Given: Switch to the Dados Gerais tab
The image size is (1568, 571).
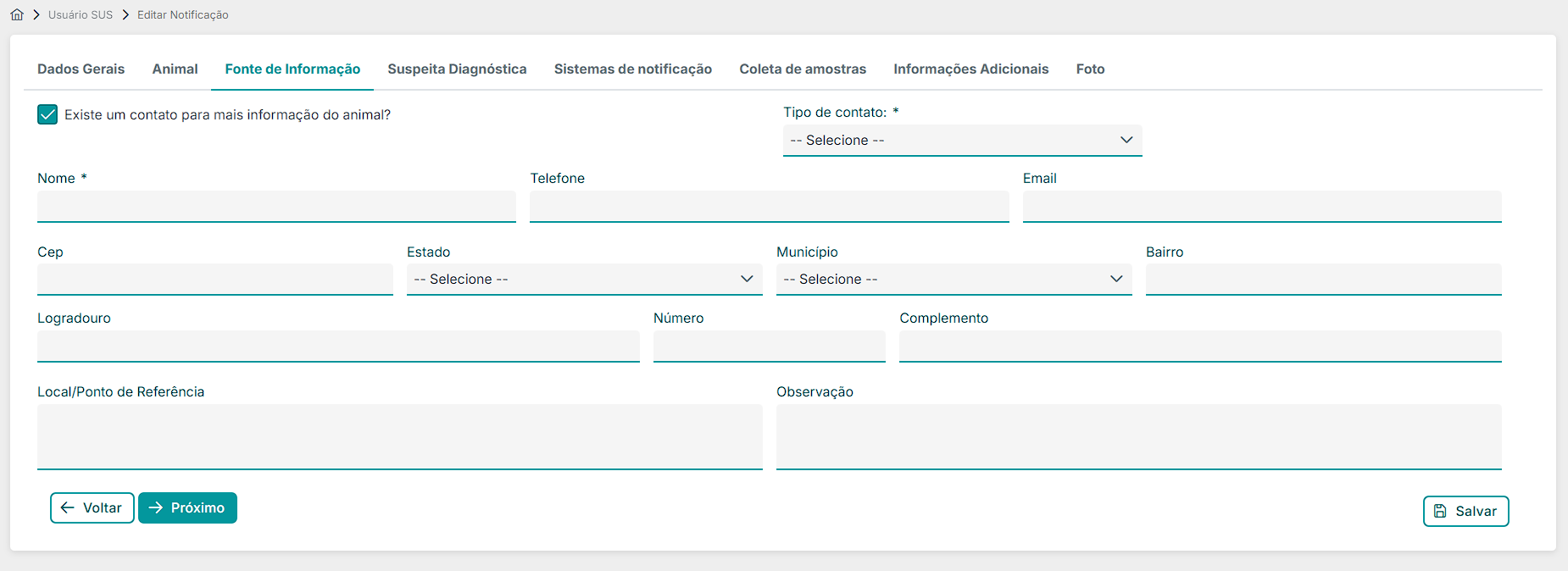Looking at the screenshot, I should coord(81,69).
